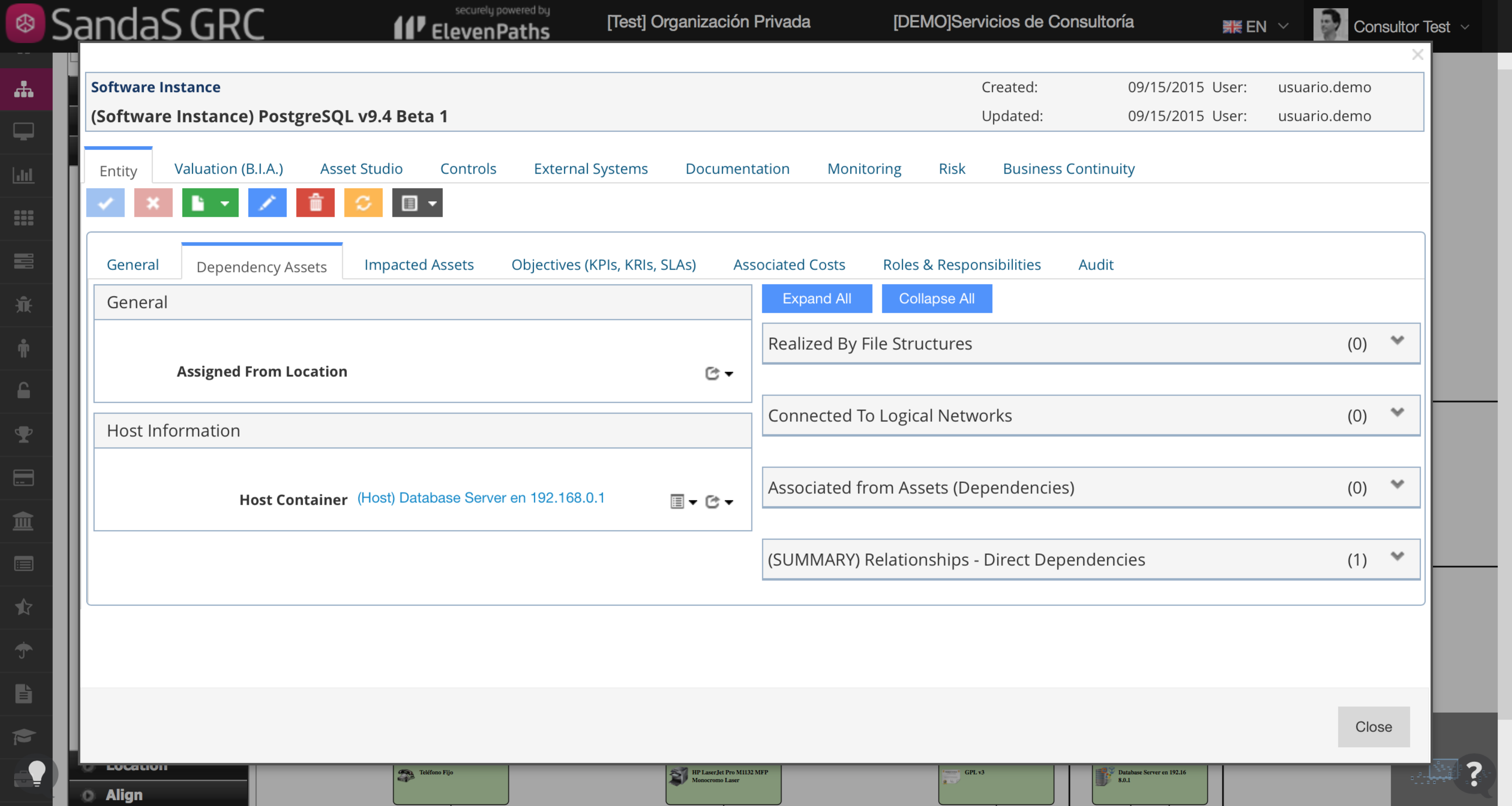Screen dimensions: 1512x806
Task: Select the Impacted Assets sub-tab
Action: (x=418, y=264)
